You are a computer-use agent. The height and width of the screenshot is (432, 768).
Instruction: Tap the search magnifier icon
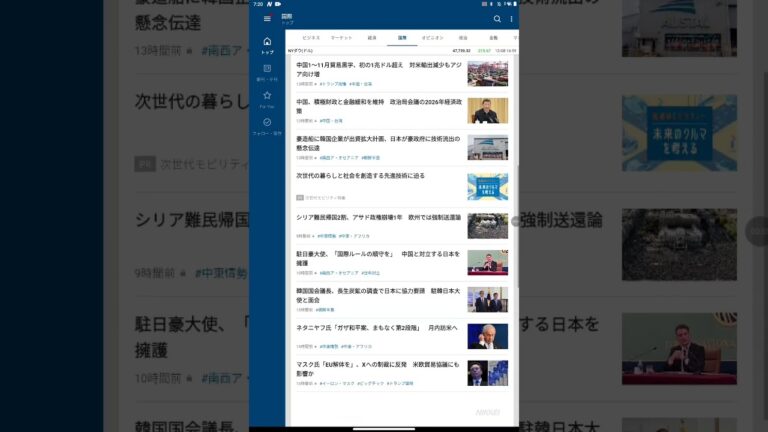pyautogui.click(x=497, y=19)
